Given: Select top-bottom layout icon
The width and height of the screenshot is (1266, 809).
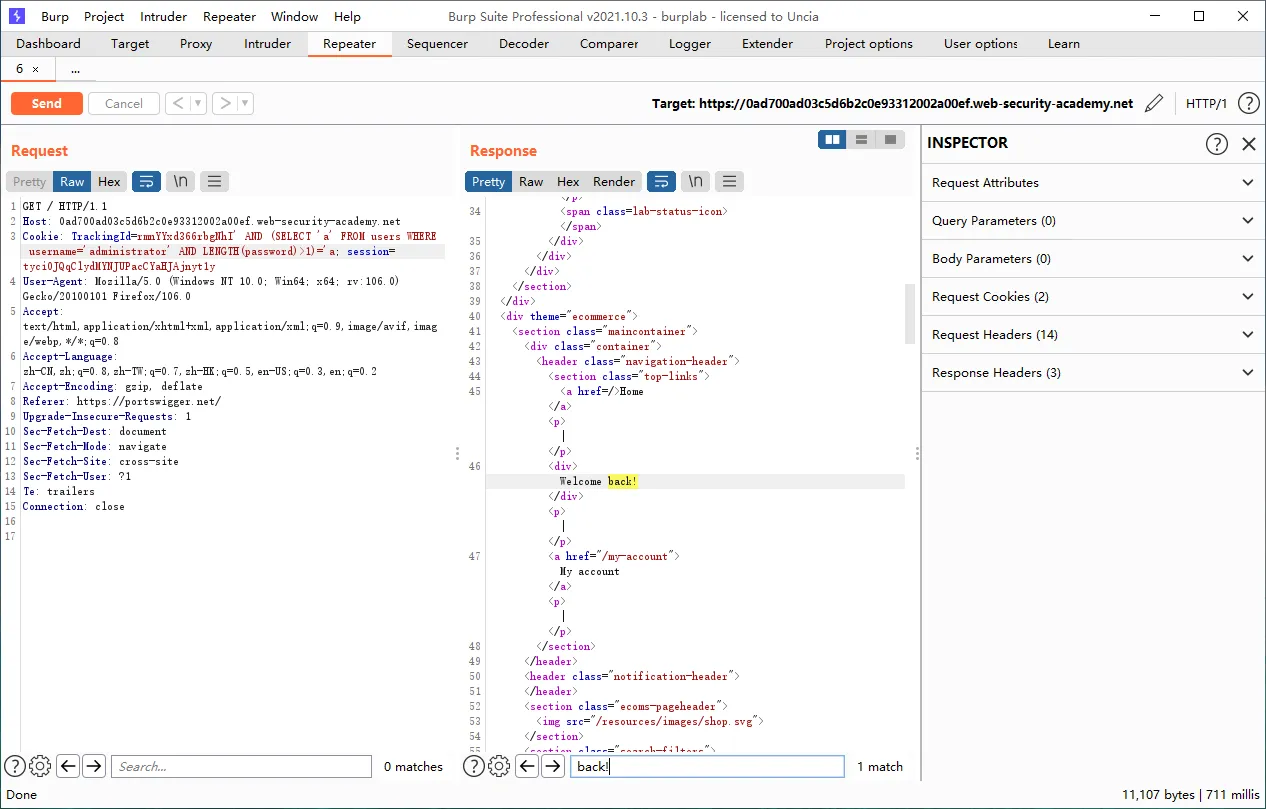Looking at the screenshot, I should coord(861,140).
